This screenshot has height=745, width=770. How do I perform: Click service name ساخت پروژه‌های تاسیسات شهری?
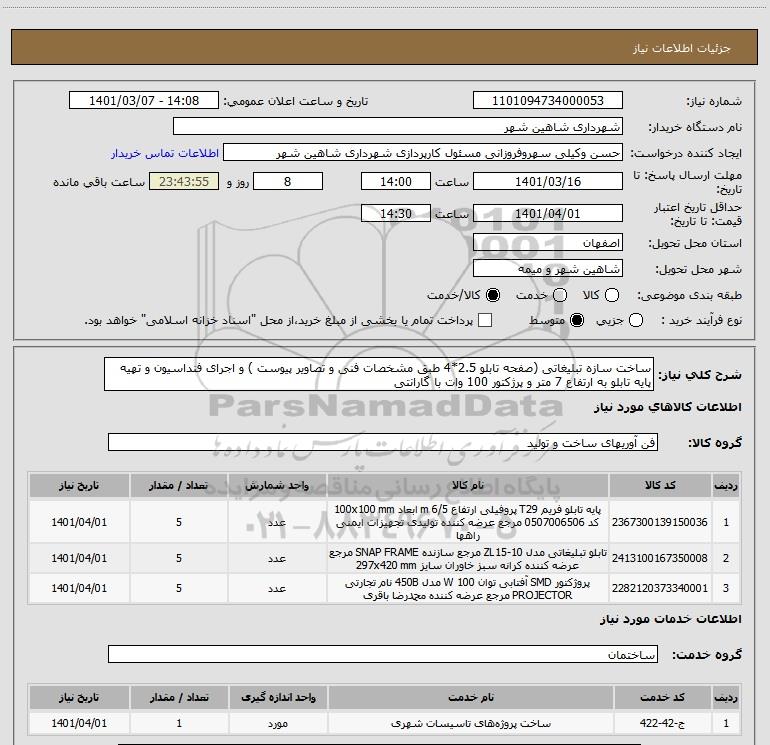point(470,723)
